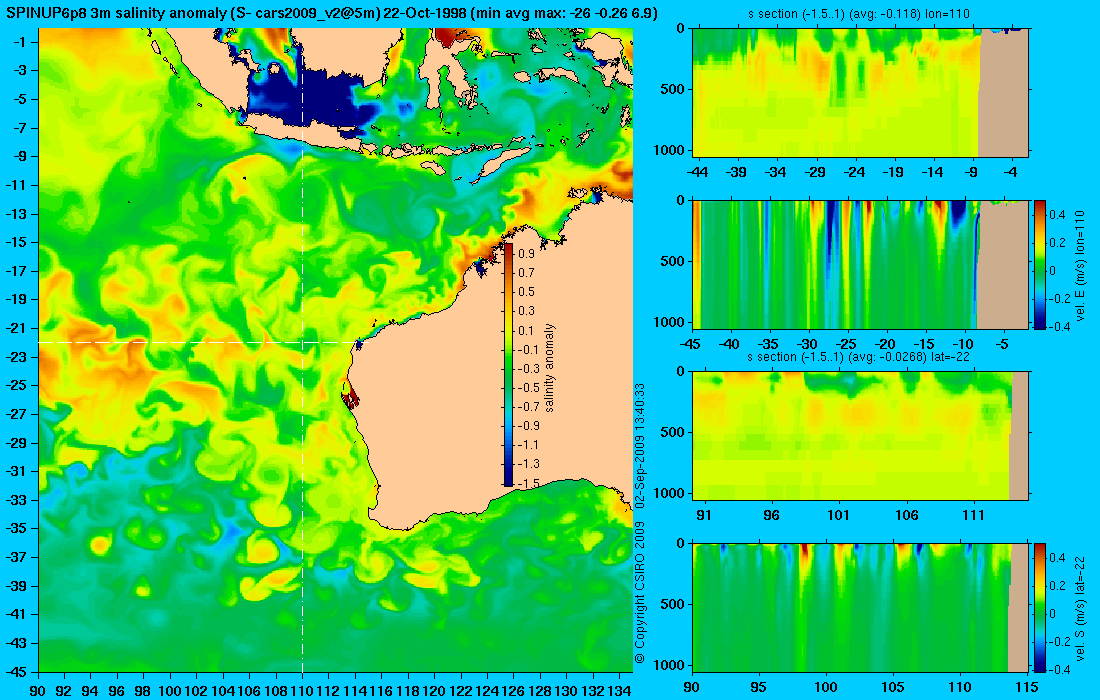
Task: Click the -44 label on lon=110 salinity section
Action: 697,172
